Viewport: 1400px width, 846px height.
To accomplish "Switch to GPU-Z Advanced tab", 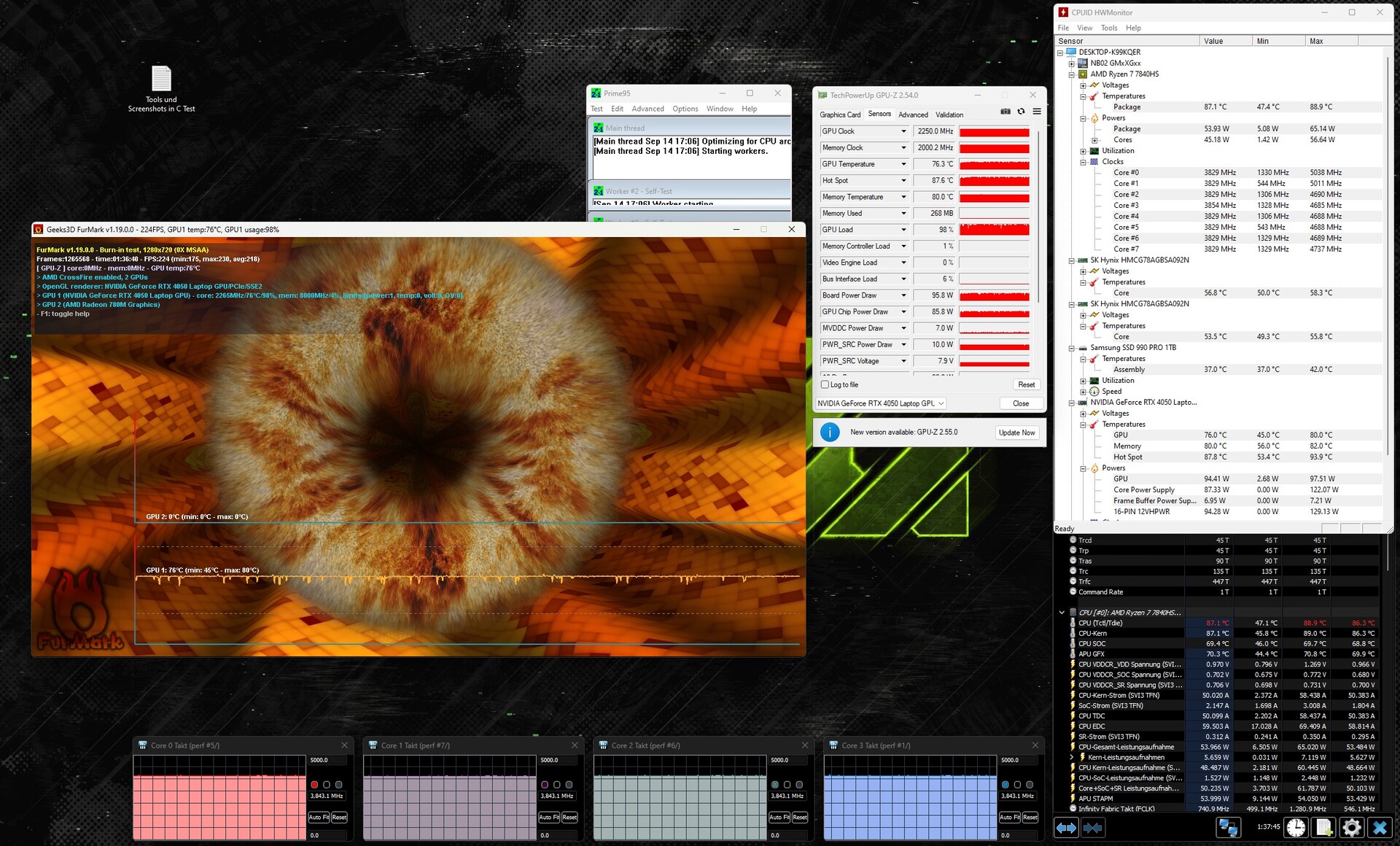I will (913, 115).
